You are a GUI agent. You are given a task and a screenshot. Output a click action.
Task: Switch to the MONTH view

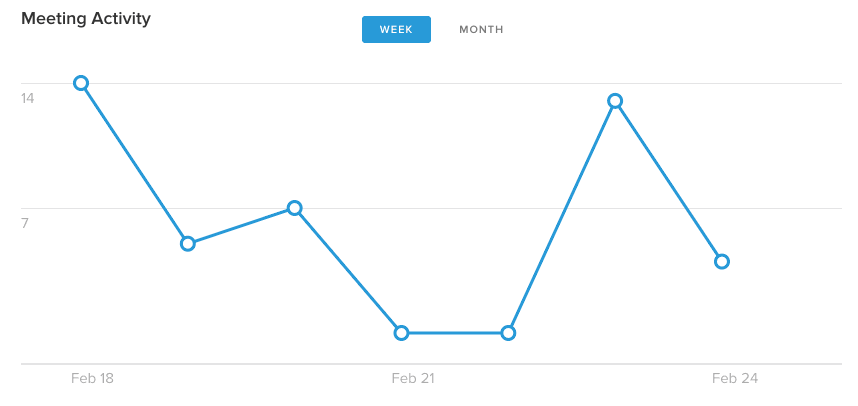481,30
